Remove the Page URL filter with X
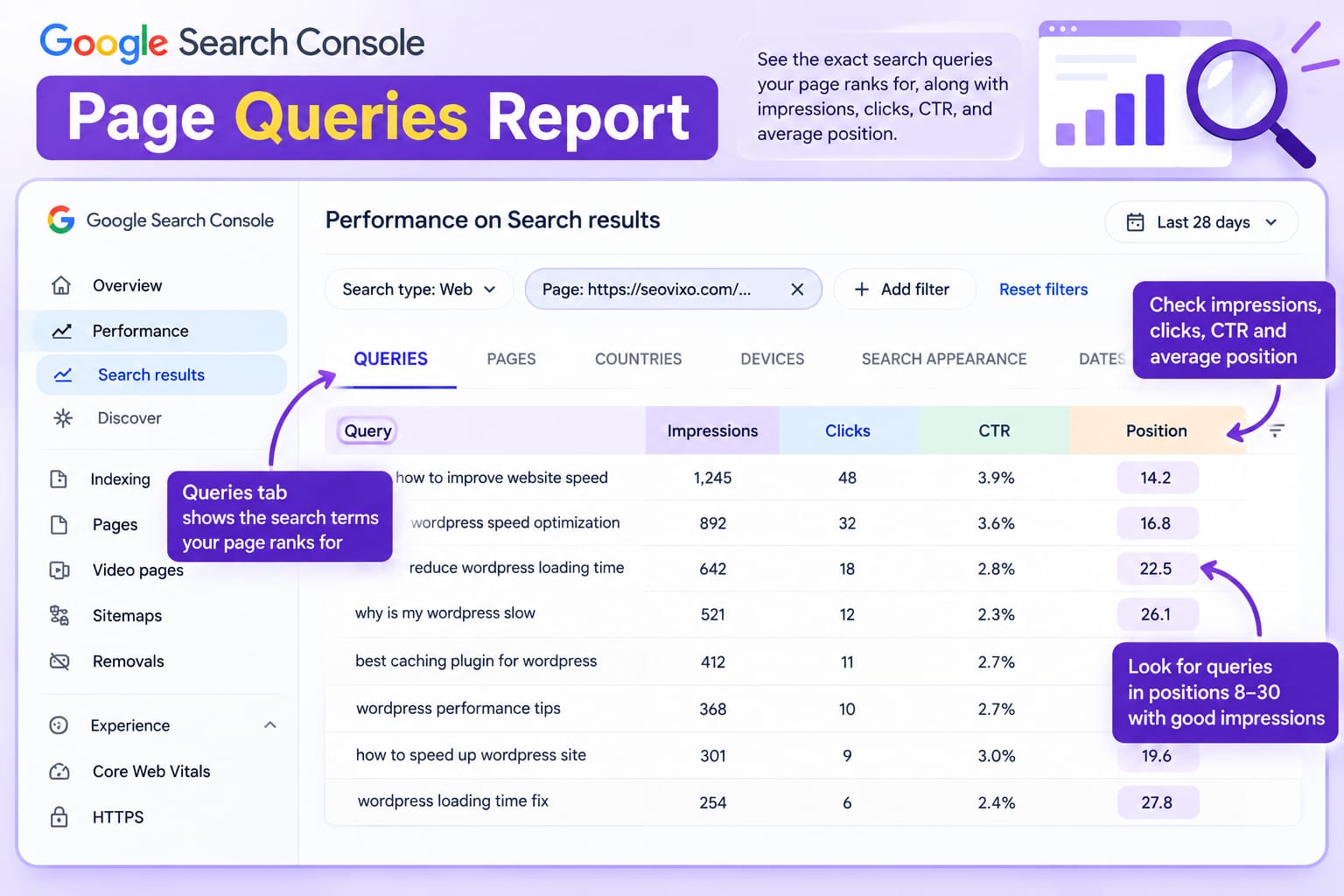This screenshot has width=1344, height=896. coord(797,290)
